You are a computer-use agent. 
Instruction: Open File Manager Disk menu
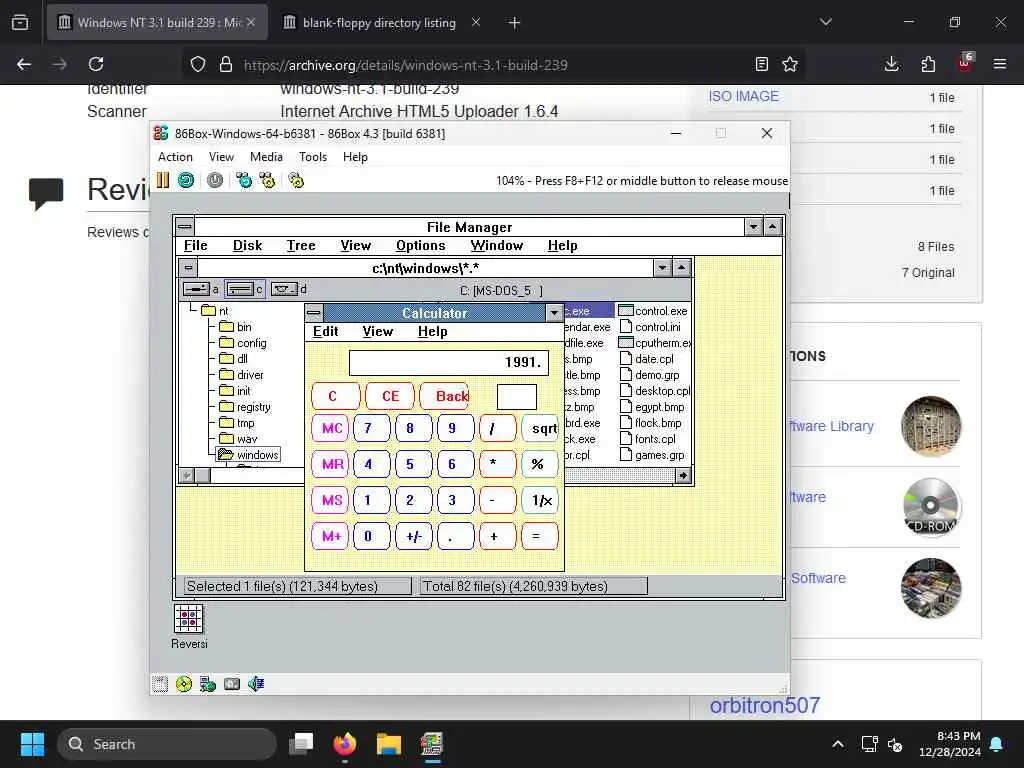248,246
